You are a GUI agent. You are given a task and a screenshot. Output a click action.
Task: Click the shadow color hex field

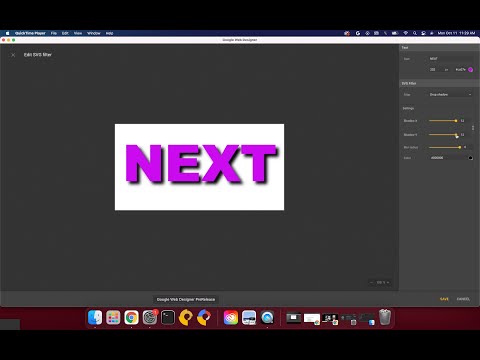448,158
